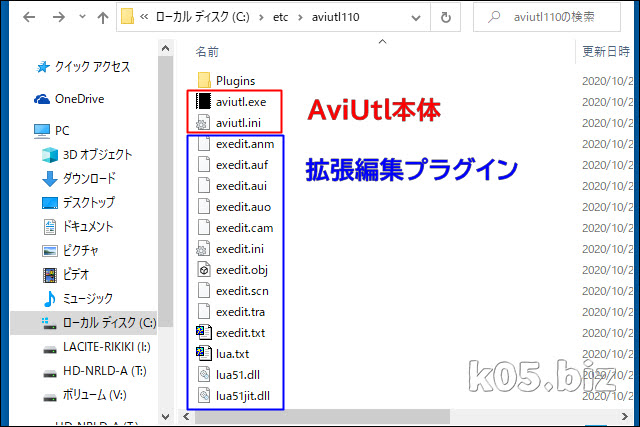Select the file exedit.auo

point(243,207)
